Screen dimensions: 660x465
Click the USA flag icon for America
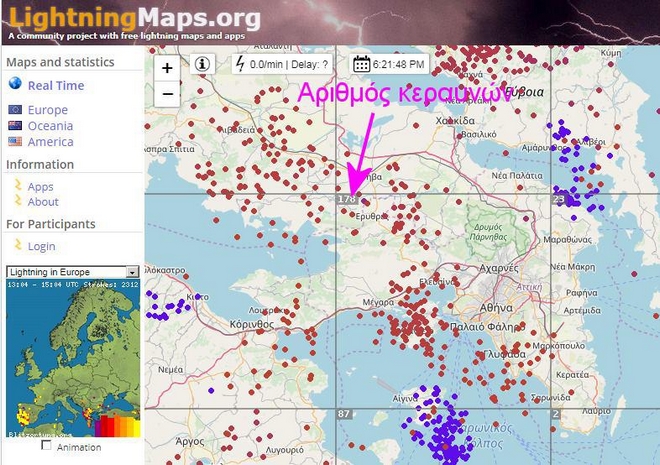pyautogui.click(x=15, y=142)
